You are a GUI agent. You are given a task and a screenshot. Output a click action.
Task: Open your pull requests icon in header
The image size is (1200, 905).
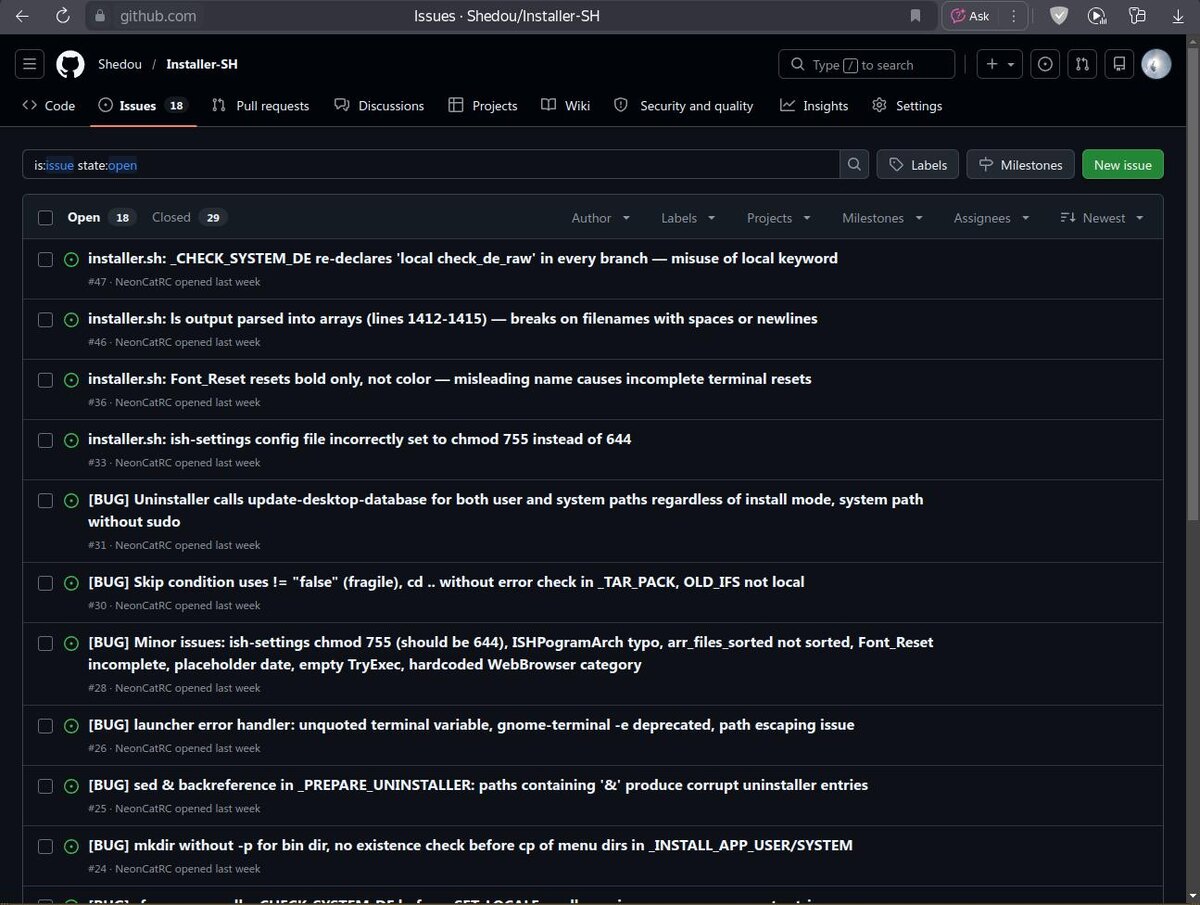click(1082, 64)
